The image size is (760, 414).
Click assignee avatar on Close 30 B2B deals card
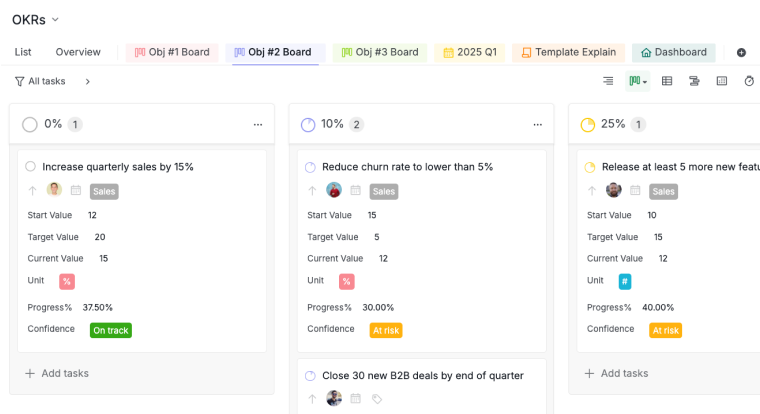click(x=334, y=398)
